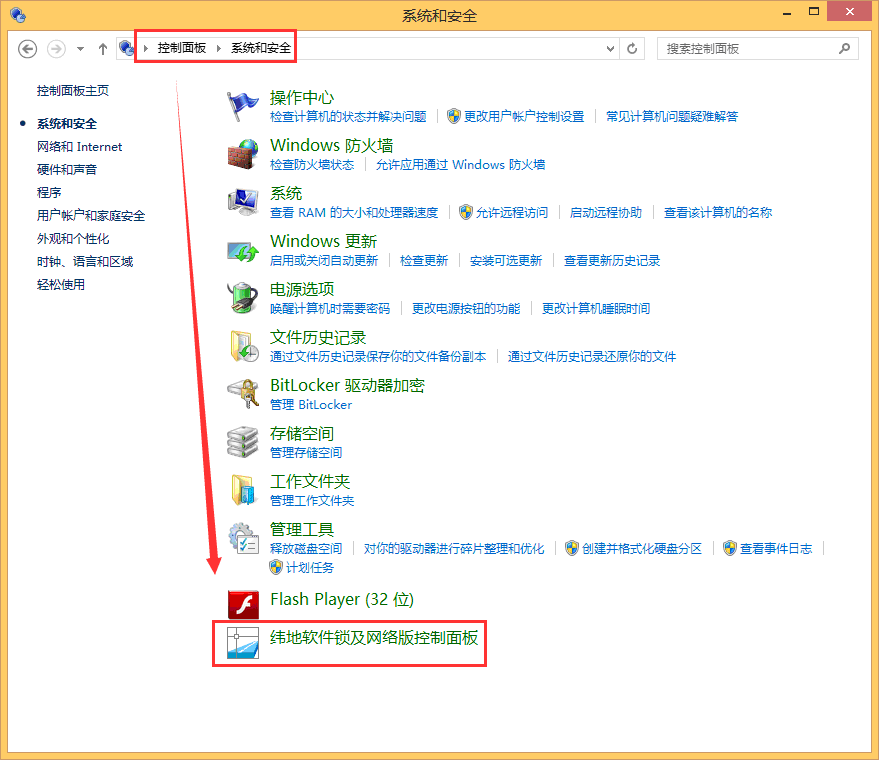The height and width of the screenshot is (760, 879).
Task: Open the 更改用户帐户控制设置 link
Action: (x=523, y=116)
